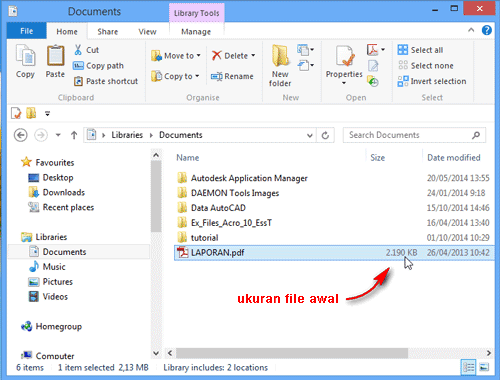Click the horizontal scrollbar thumb

292,353
